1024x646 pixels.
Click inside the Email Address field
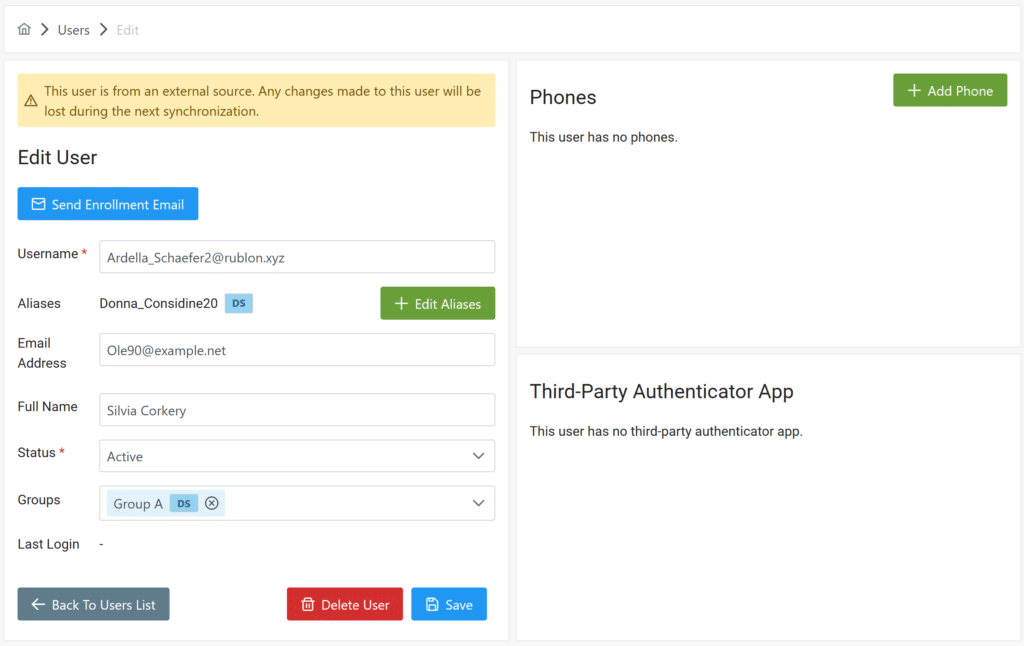click(296, 350)
